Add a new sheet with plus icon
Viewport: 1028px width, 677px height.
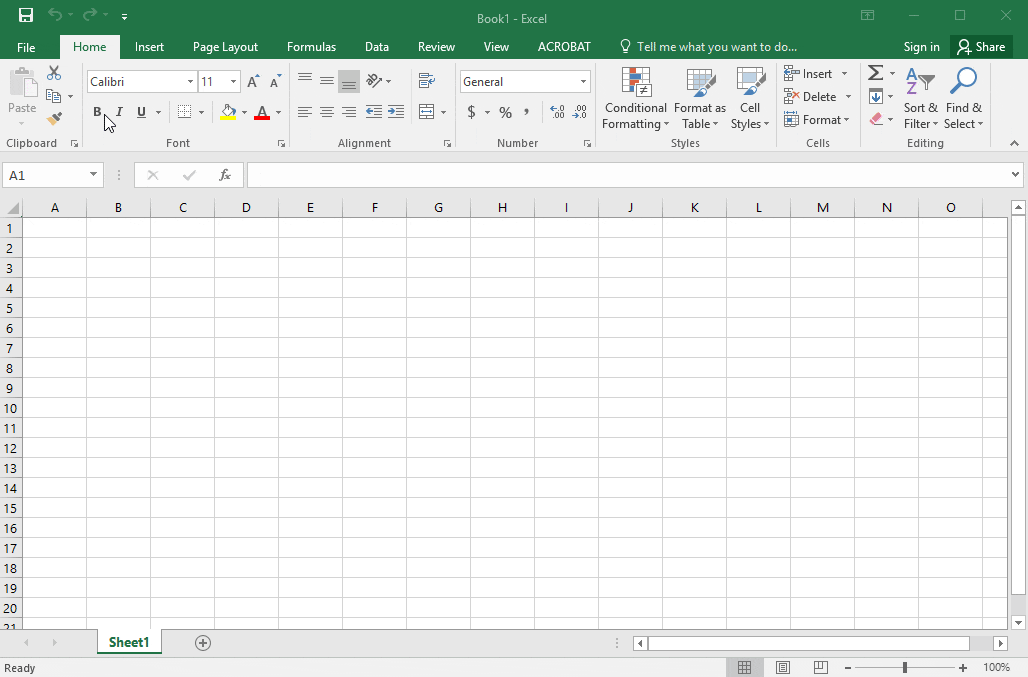pos(203,643)
